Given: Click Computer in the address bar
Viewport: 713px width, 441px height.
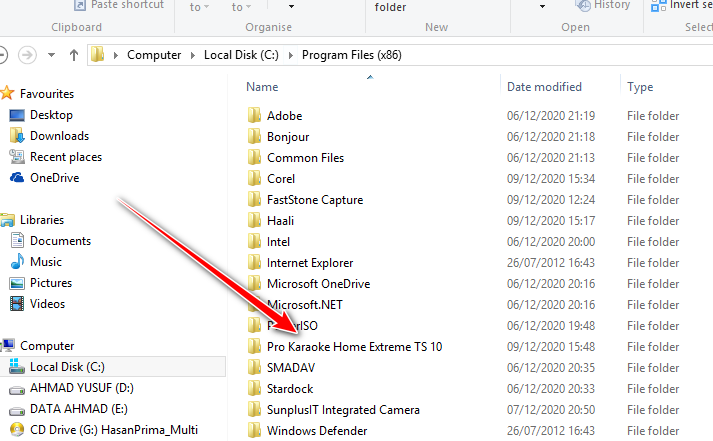Looking at the screenshot, I should point(154,55).
